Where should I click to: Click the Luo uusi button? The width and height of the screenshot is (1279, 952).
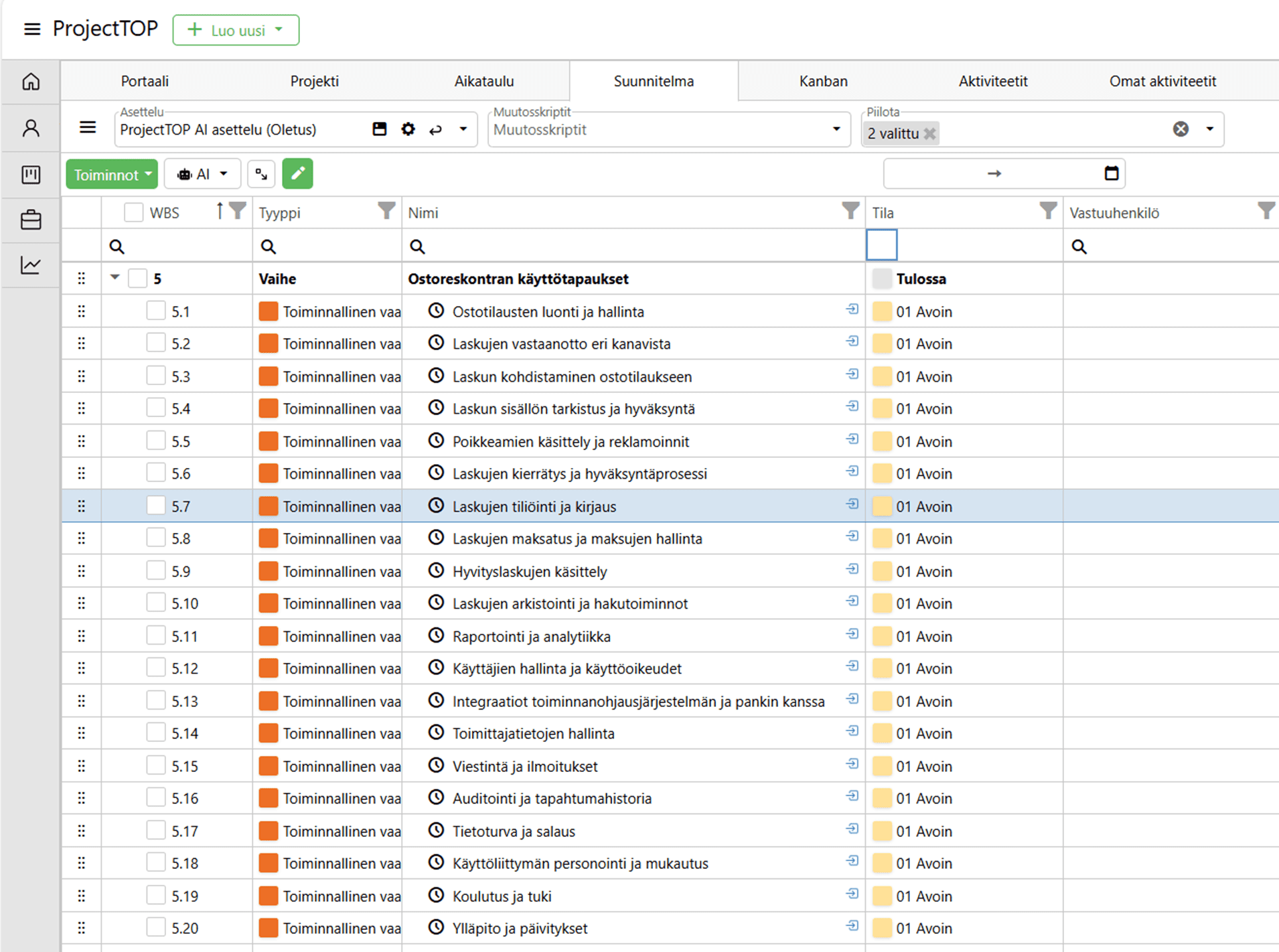click(x=236, y=30)
